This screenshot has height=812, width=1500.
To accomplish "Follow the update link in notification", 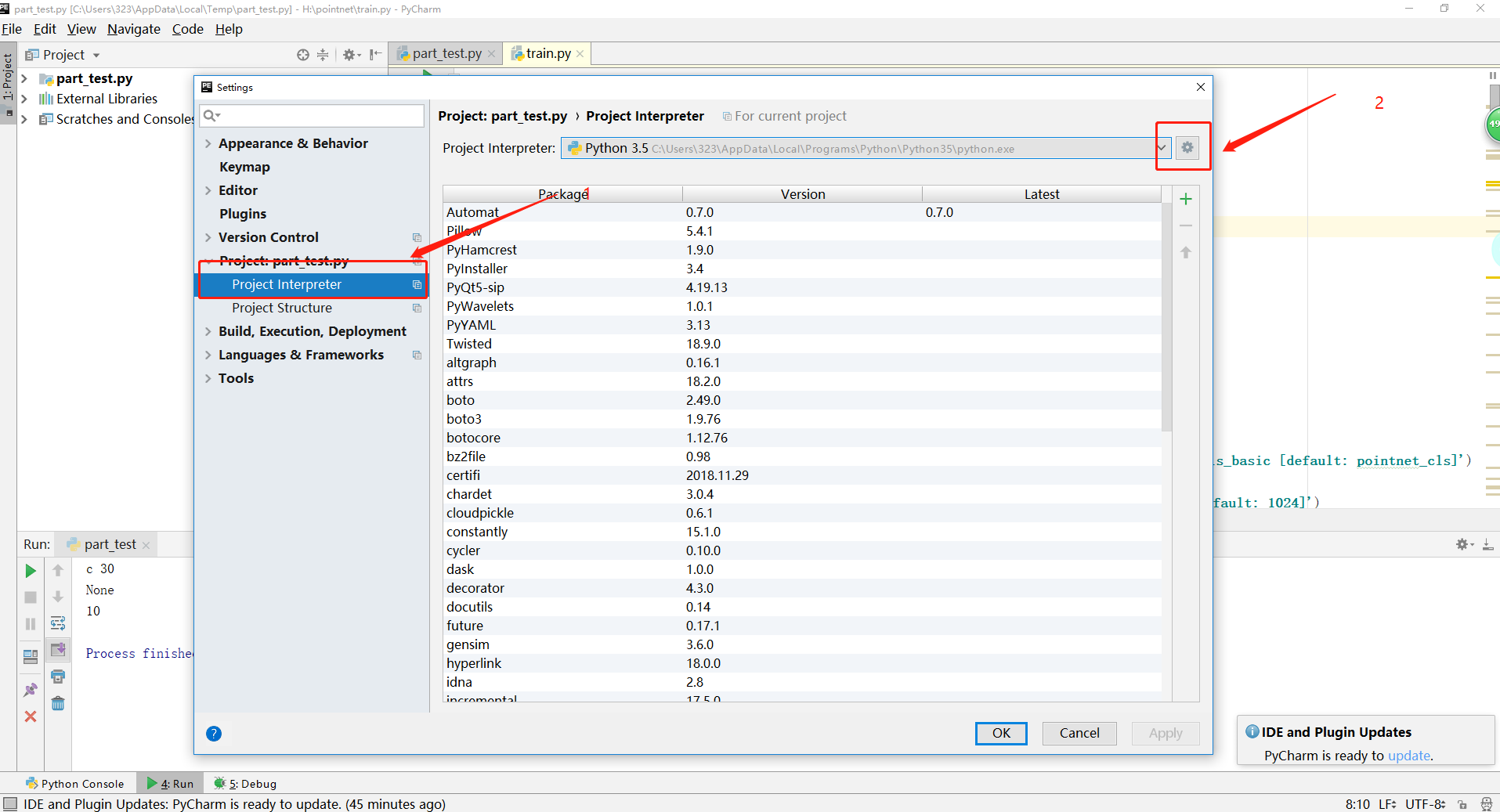I will pyautogui.click(x=1409, y=756).
